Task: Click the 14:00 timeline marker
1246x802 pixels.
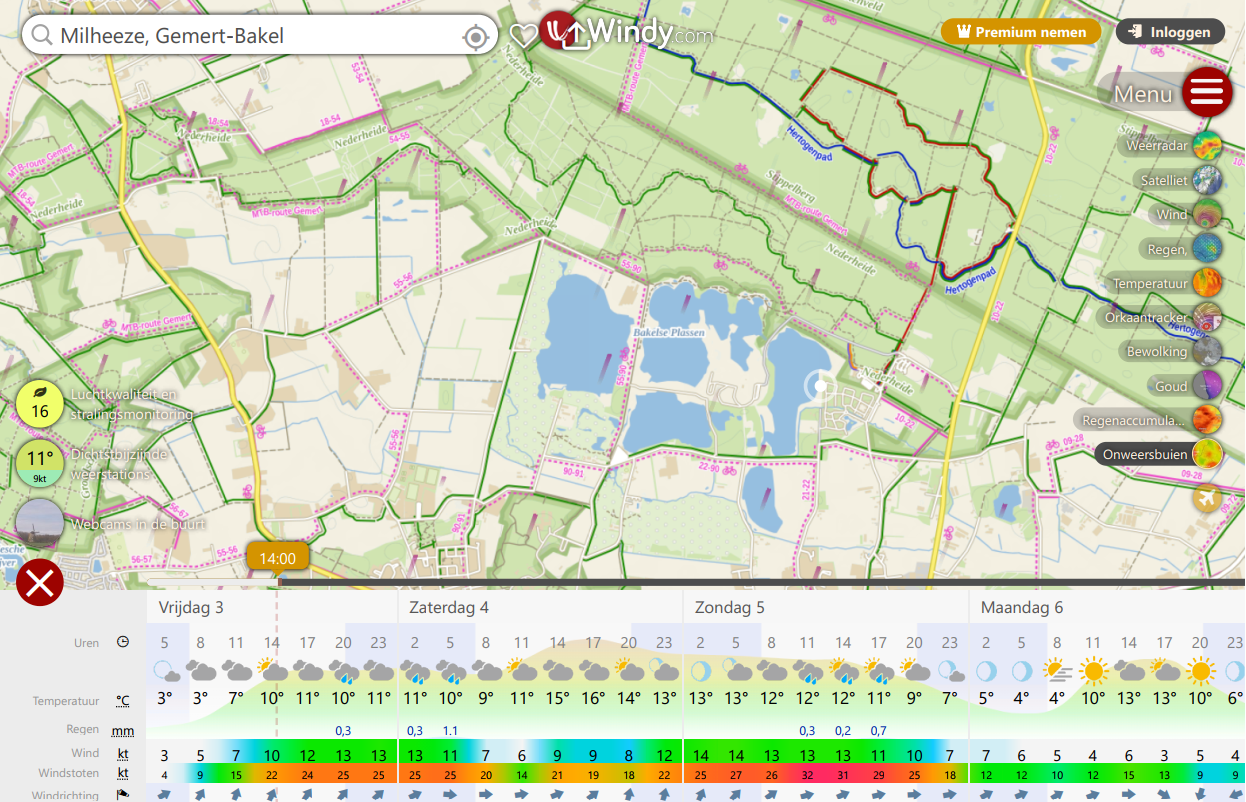Action: pos(277,558)
